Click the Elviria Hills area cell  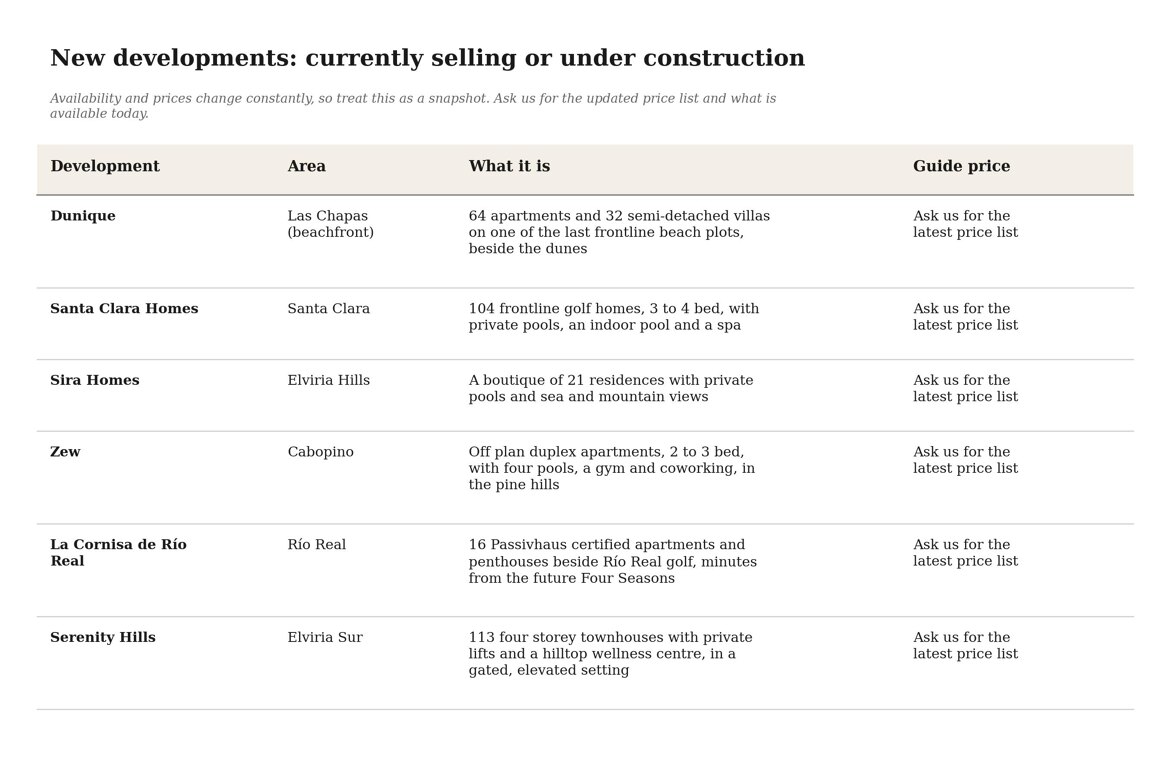[x=329, y=380]
